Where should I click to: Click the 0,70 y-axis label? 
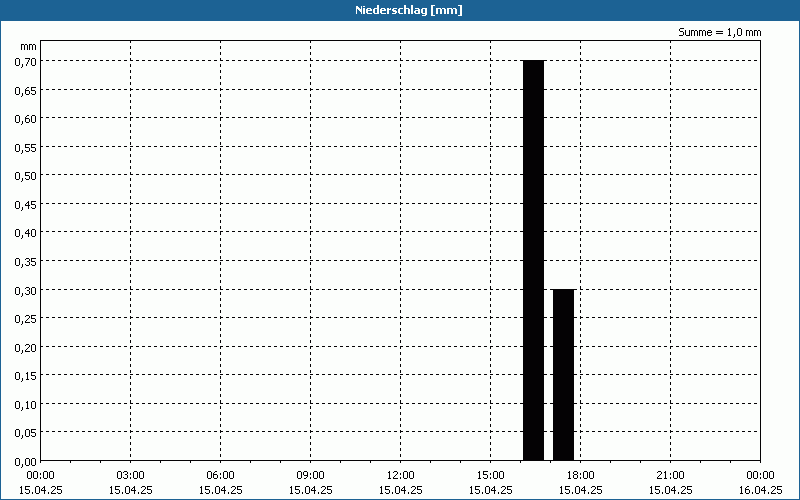point(26,61)
